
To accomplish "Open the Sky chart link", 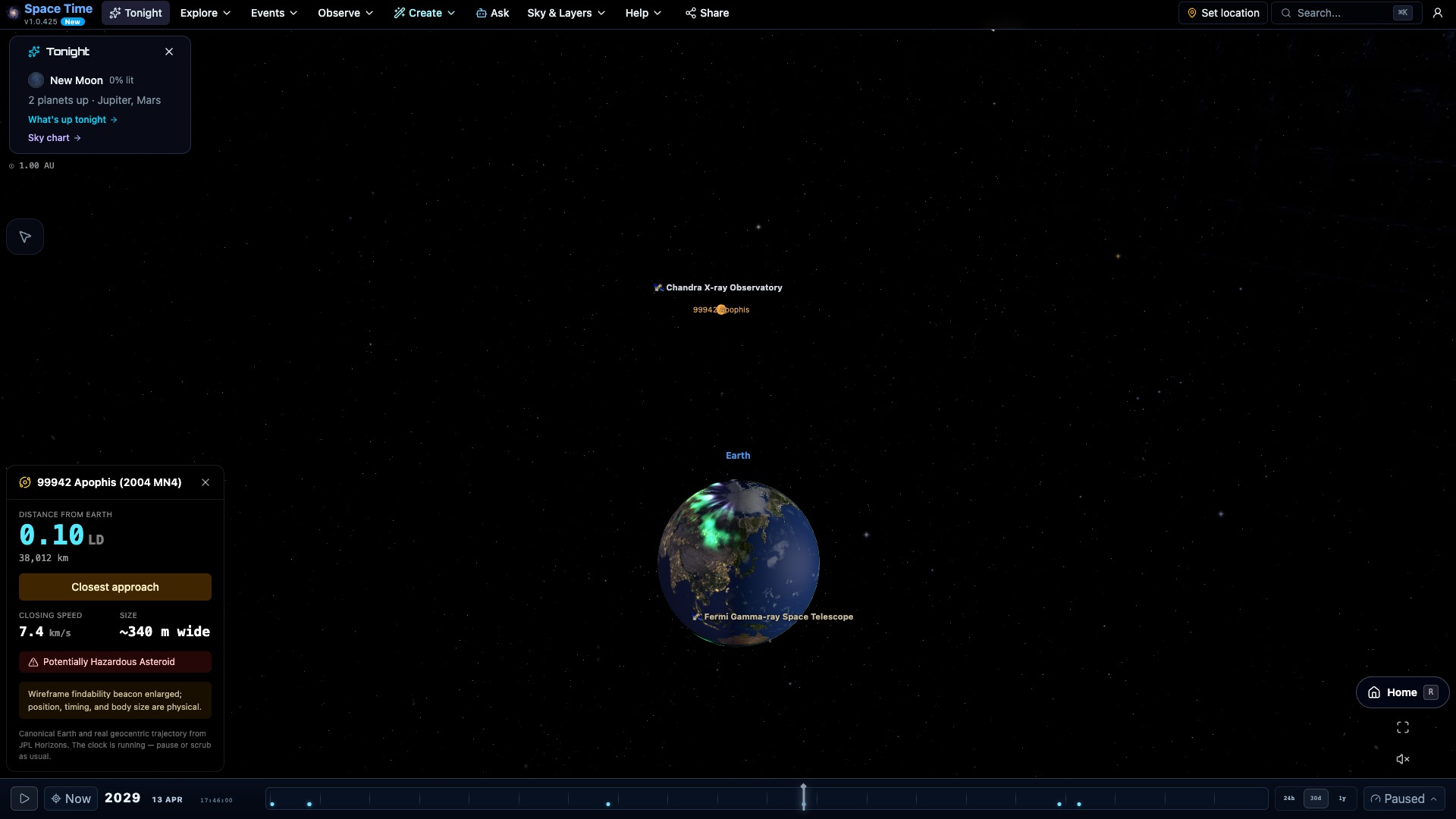I will [x=55, y=138].
